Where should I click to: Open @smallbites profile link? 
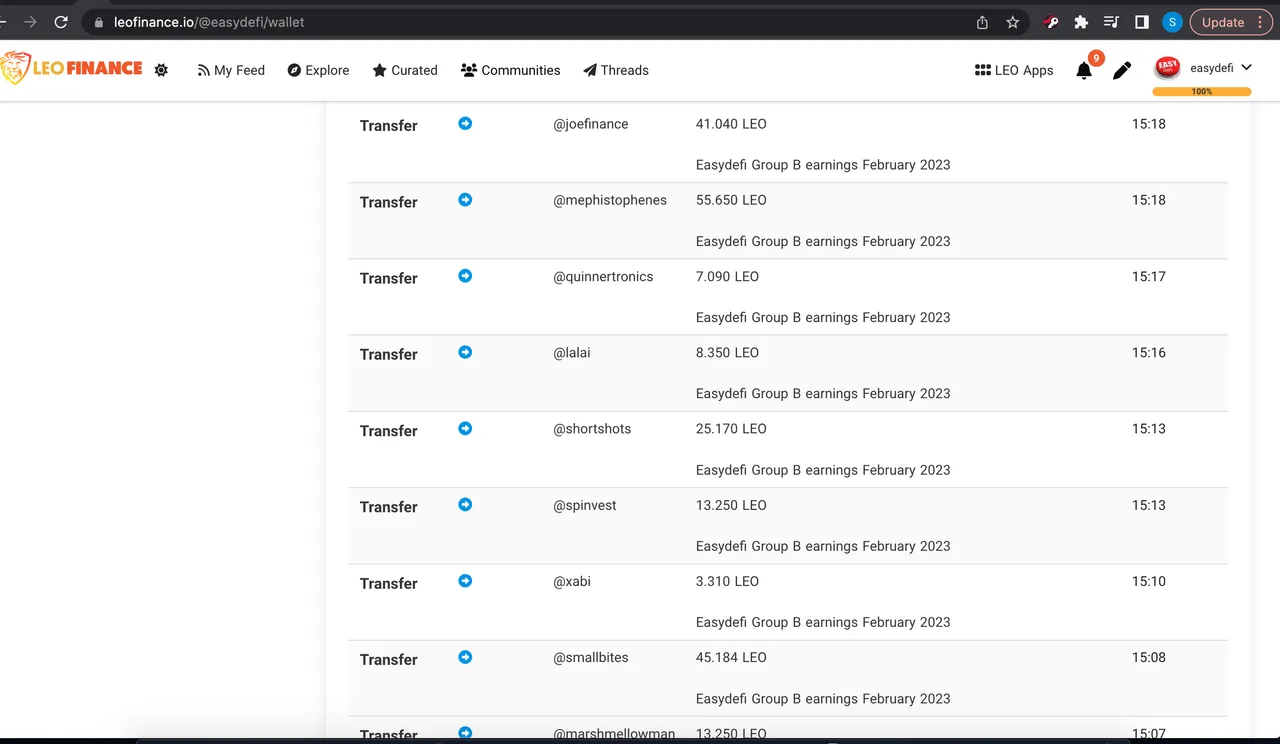click(x=591, y=657)
